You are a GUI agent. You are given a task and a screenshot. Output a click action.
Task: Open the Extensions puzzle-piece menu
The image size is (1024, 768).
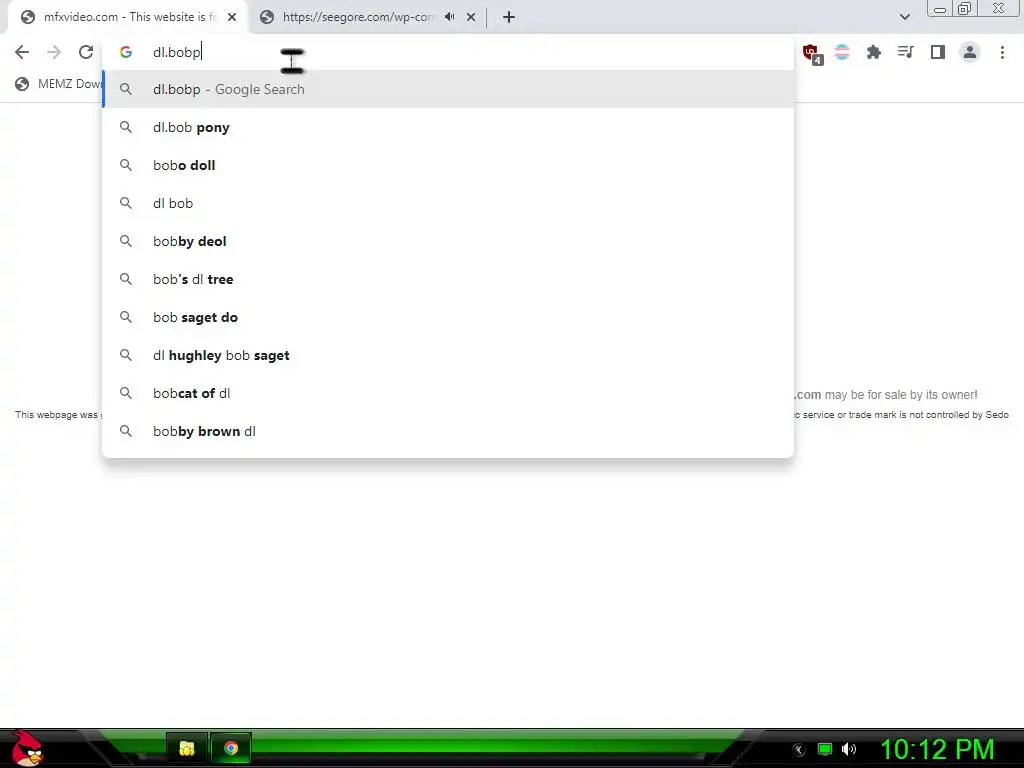[874, 52]
